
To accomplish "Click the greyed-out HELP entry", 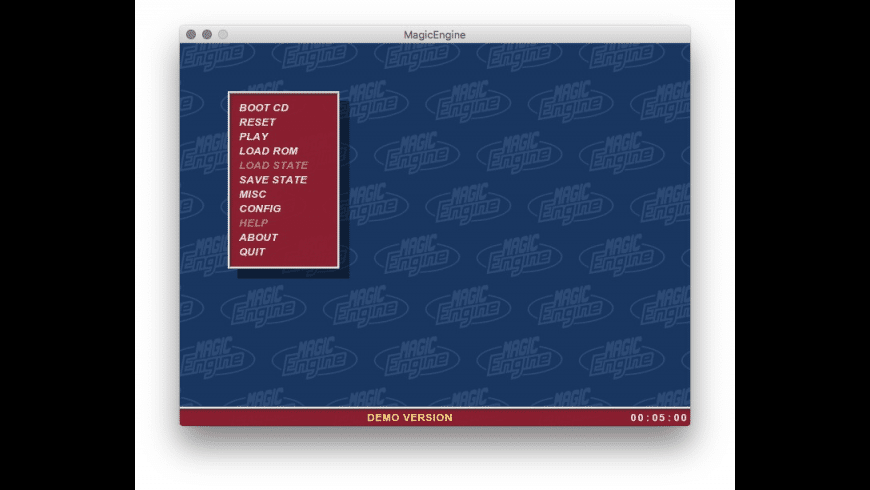I will pos(254,223).
